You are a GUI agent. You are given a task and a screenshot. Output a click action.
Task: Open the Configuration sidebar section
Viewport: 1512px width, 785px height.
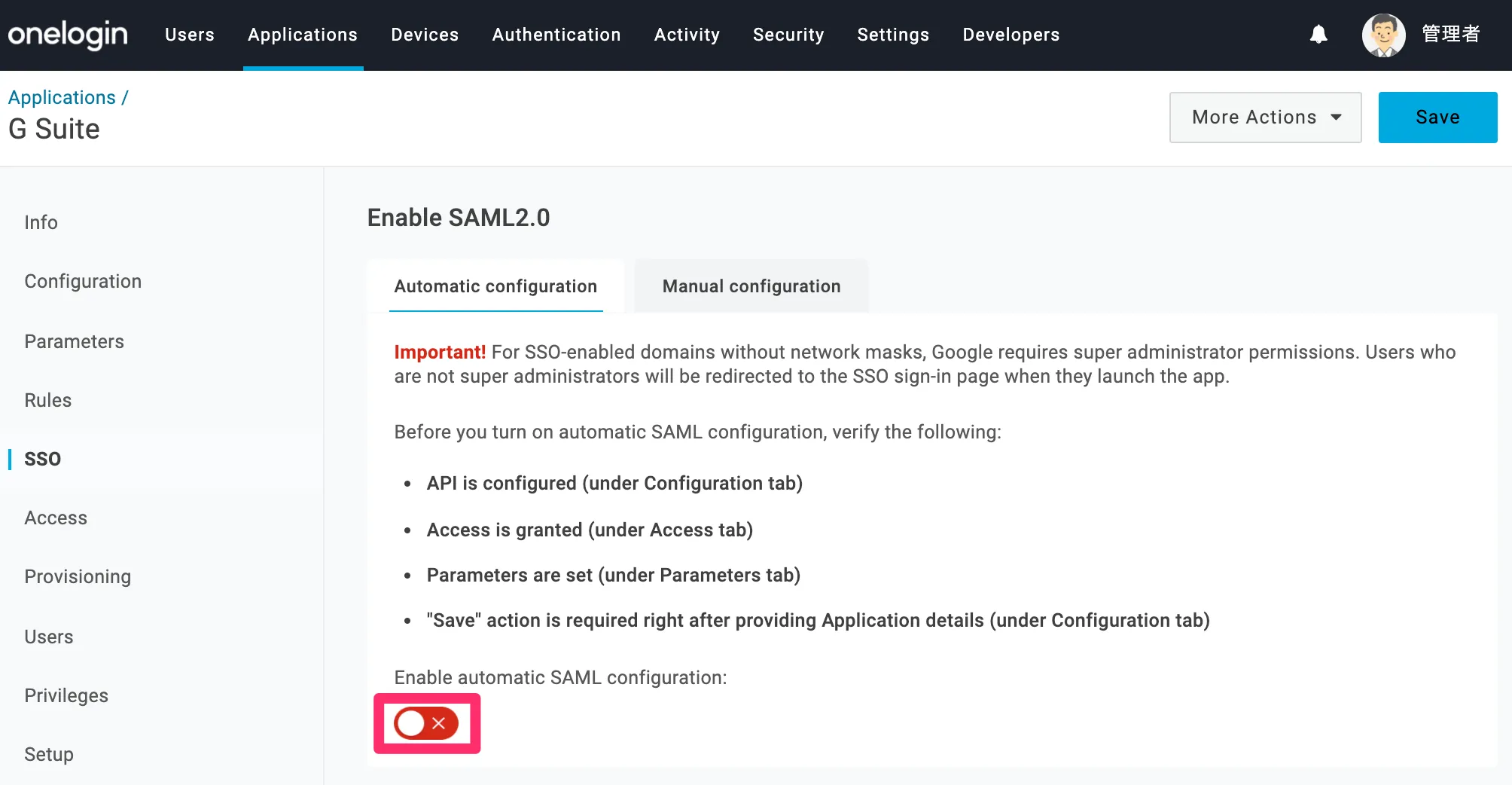pyautogui.click(x=83, y=281)
